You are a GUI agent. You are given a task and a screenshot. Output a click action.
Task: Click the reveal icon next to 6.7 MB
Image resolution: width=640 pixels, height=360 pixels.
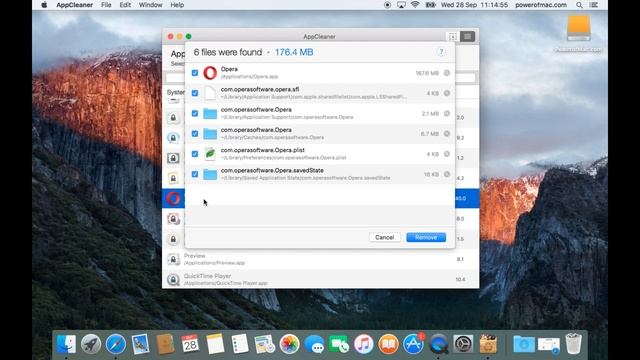[447, 133]
